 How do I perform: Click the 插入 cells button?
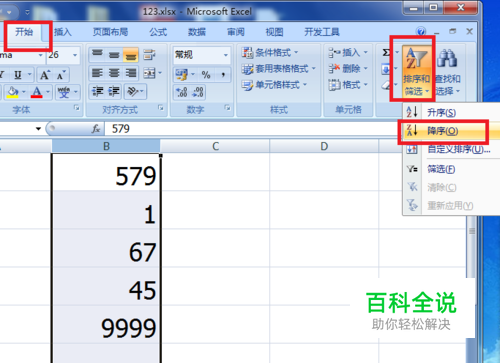[348, 52]
